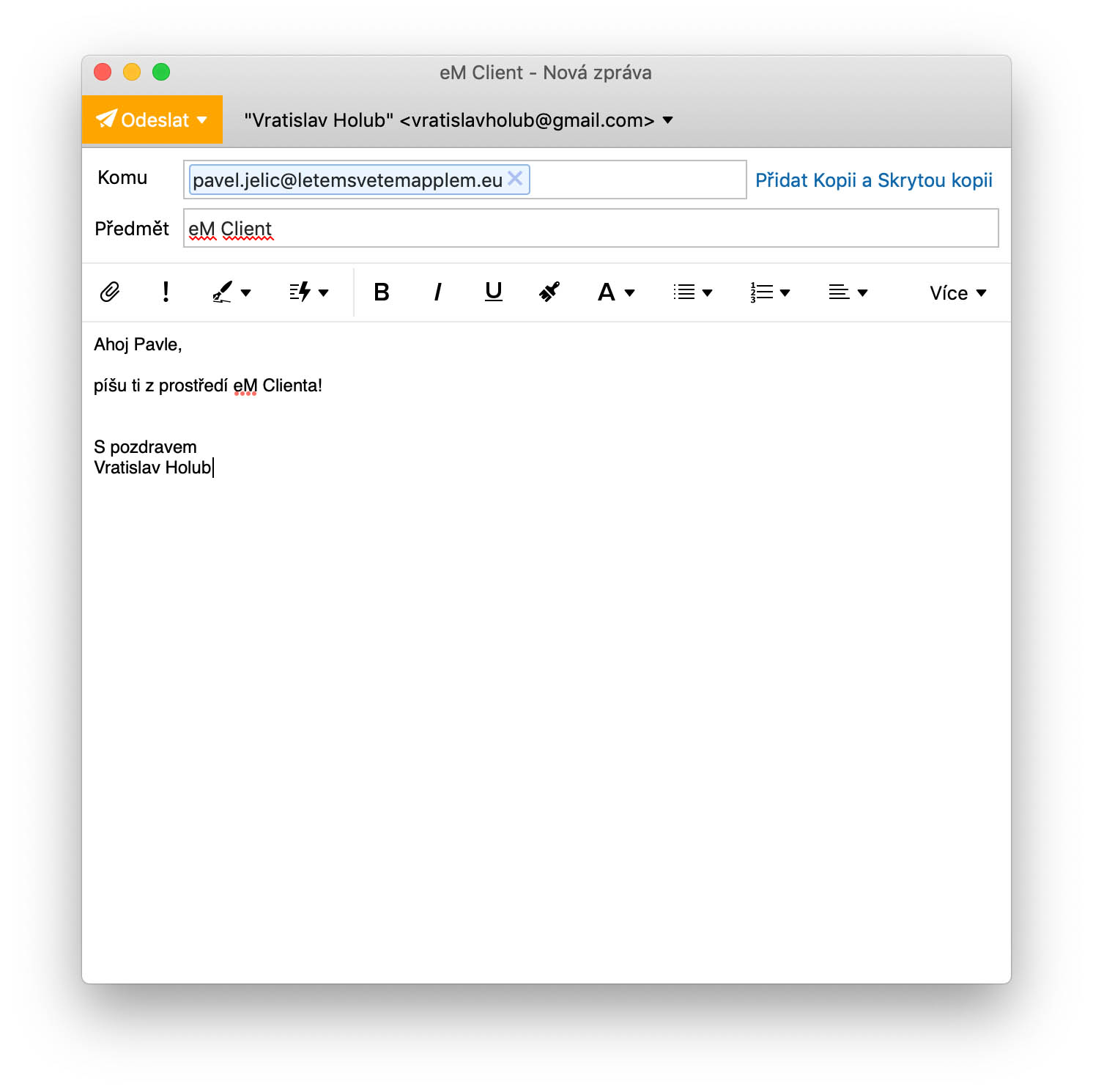
Task: Click the font letter A icon
Action: pos(607,292)
